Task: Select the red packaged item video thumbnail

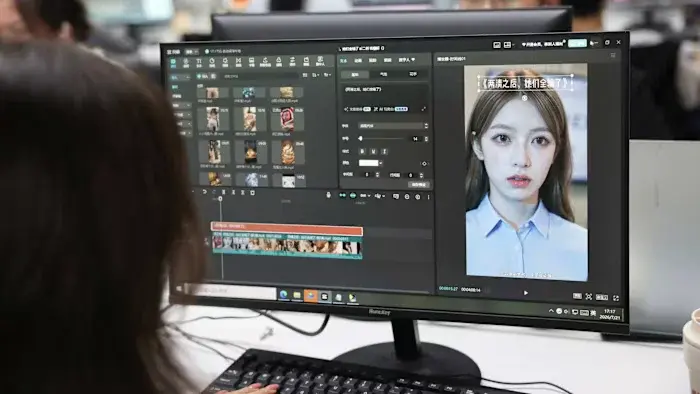Action: coord(287,119)
